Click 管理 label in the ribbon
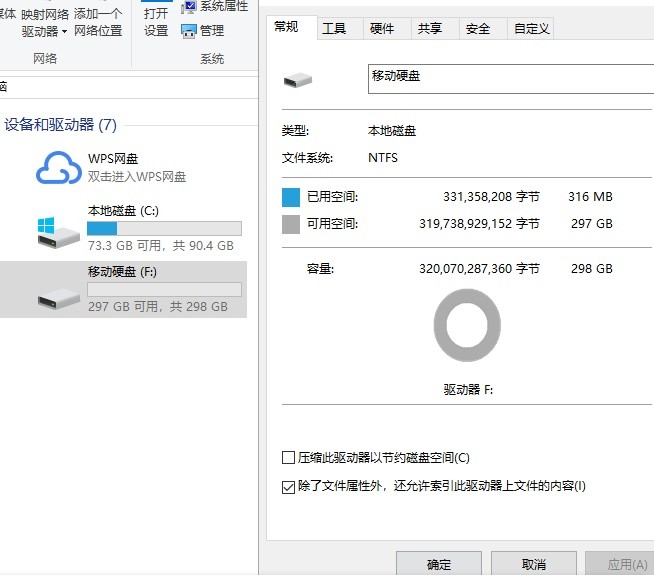This screenshot has height=575, width=654. (x=212, y=31)
